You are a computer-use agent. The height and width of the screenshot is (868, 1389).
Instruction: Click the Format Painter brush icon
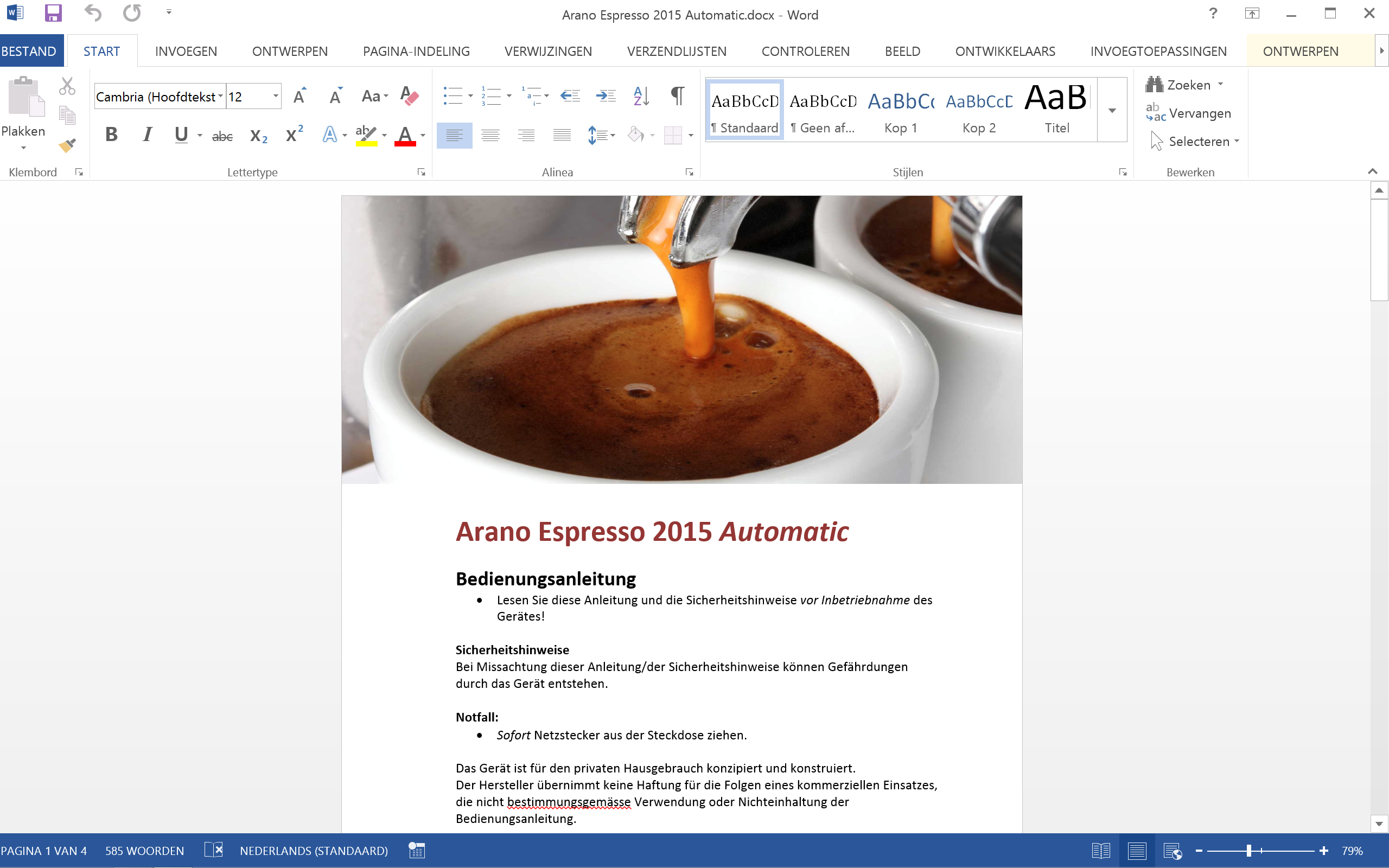tap(67, 146)
